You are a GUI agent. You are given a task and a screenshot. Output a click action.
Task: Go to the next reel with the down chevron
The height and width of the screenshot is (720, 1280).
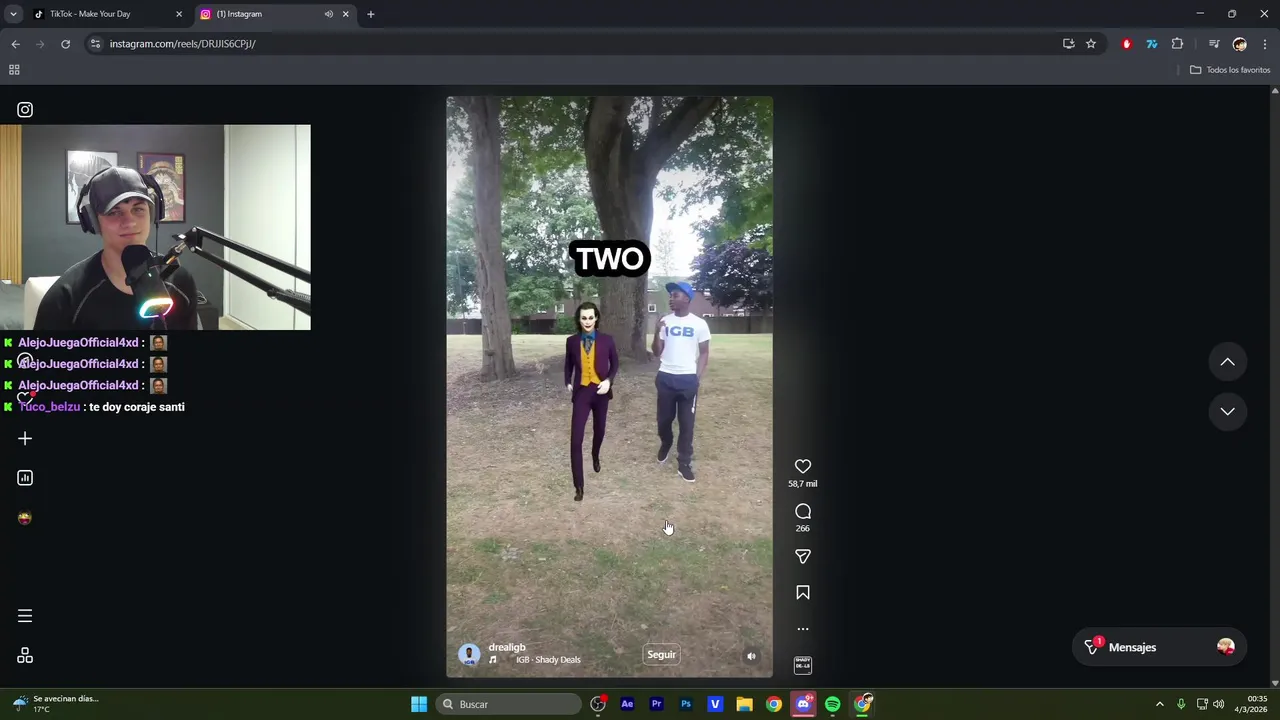1227,411
